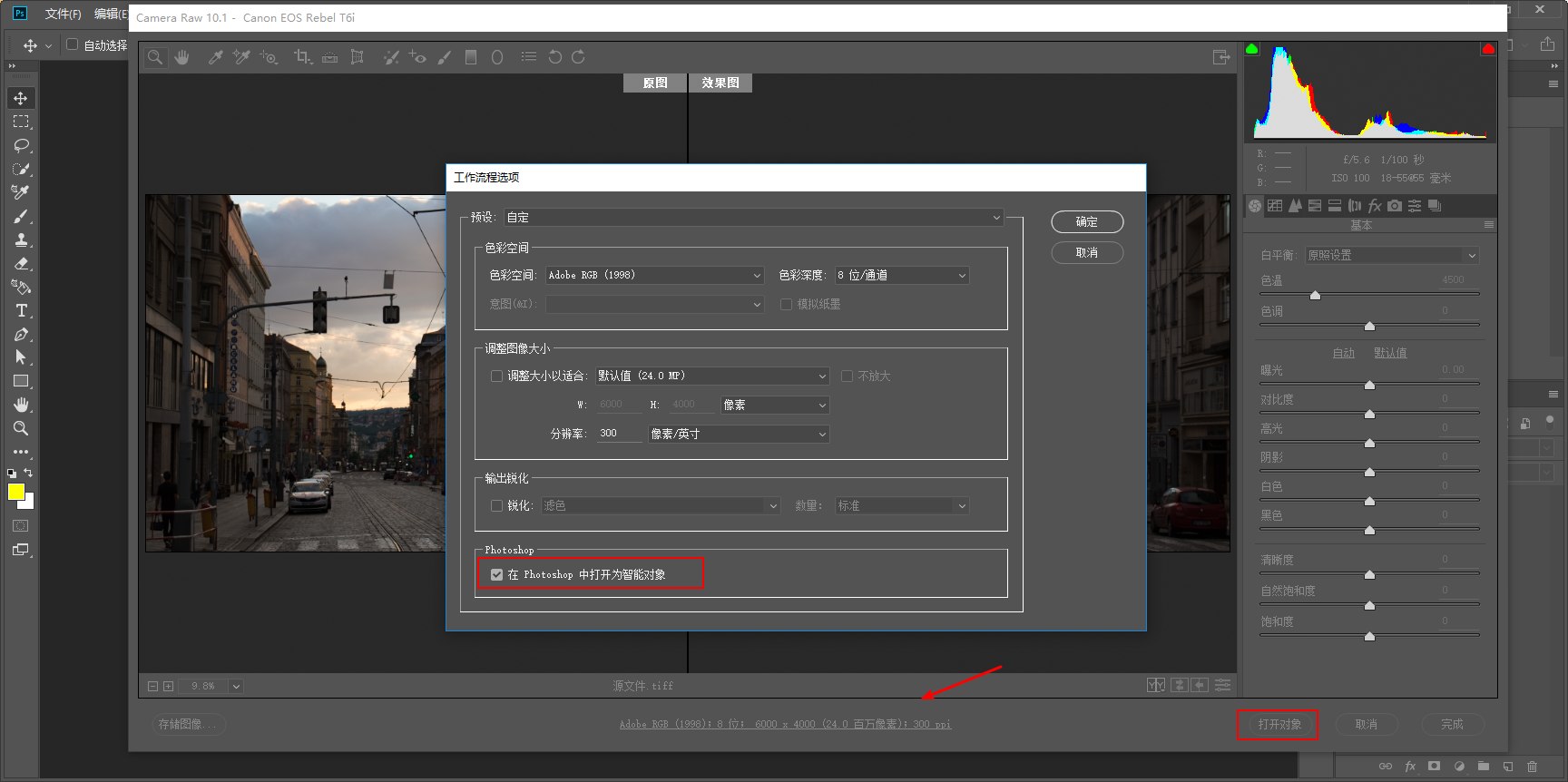The image size is (1568, 782).
Task: Click the 分辨率 field showing 300
Action: coord(619,434)
